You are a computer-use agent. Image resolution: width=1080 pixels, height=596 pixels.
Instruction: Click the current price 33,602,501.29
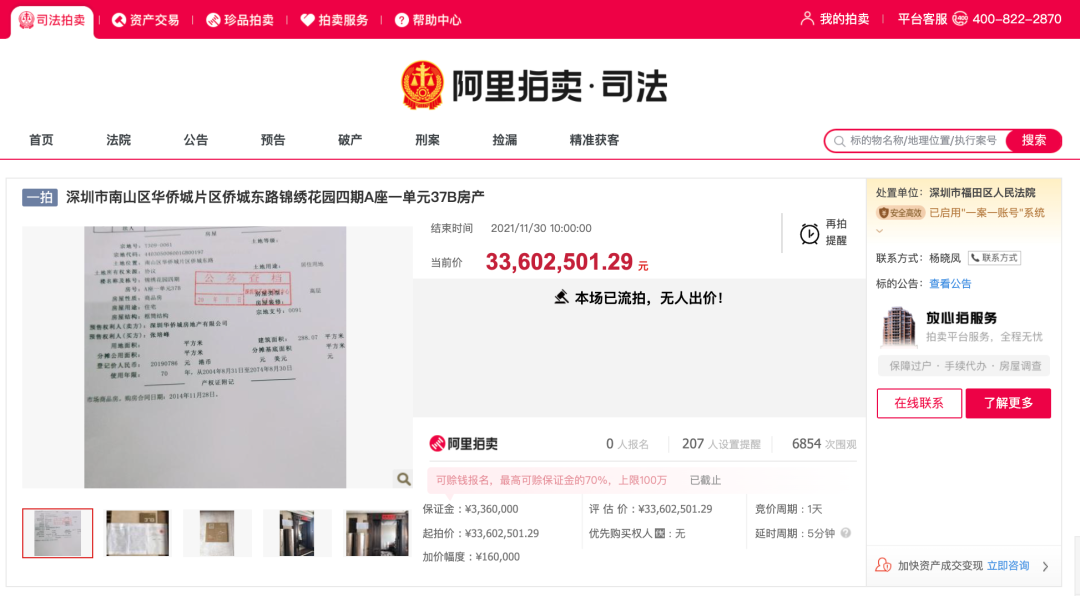(x=559, y=262)
